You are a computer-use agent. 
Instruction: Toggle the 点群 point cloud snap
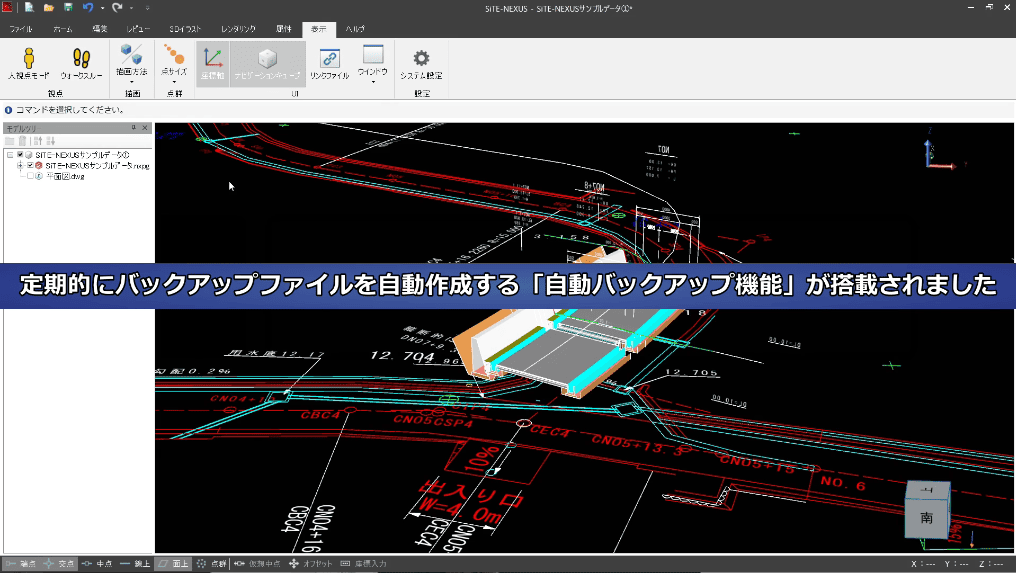pyautogui.click(x=211, y=564)
